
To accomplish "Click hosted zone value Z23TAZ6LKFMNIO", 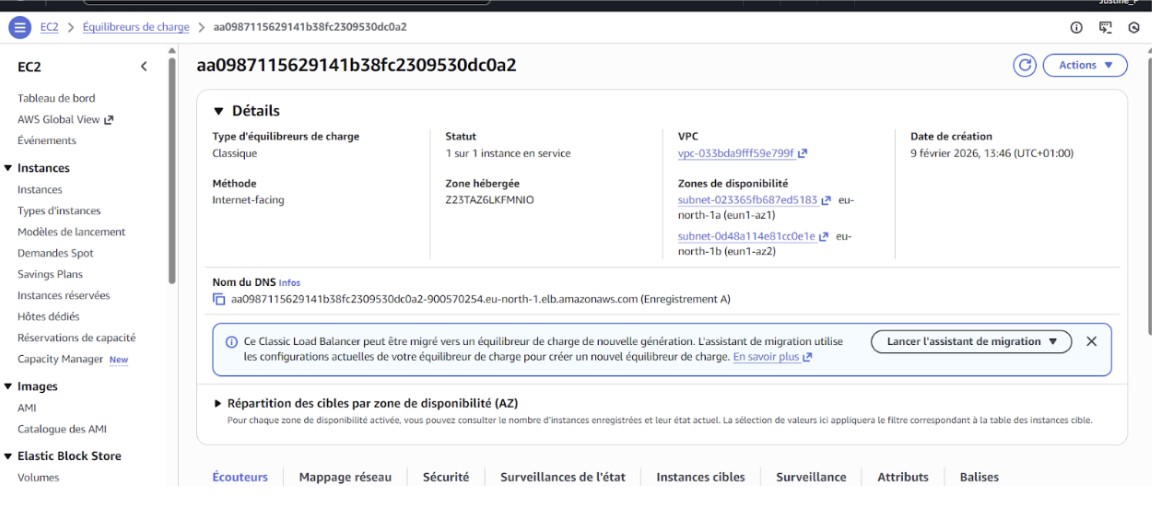I will [x=490, y=200].
